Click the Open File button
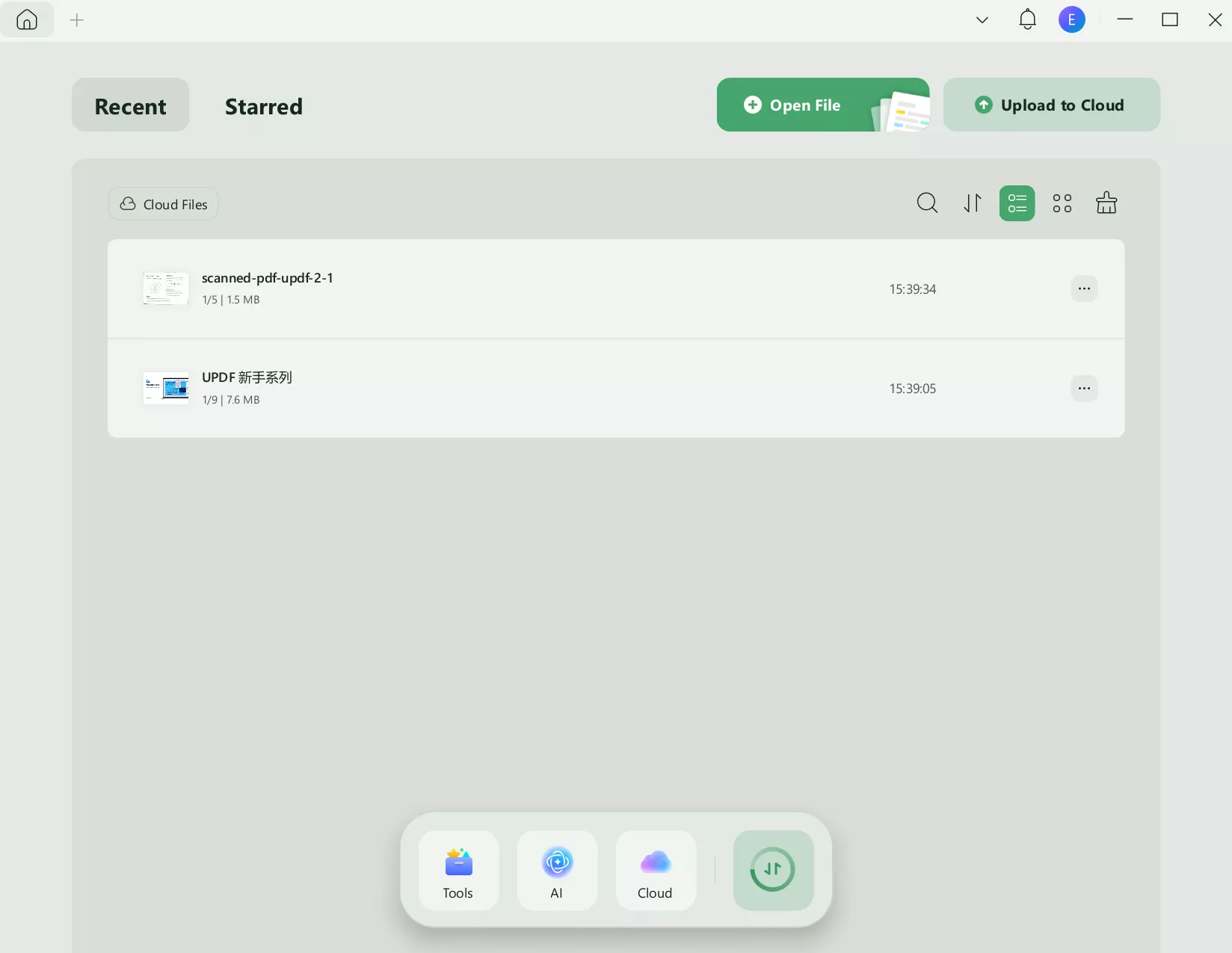Screen dimensions: 1232x953 [806, 105]
